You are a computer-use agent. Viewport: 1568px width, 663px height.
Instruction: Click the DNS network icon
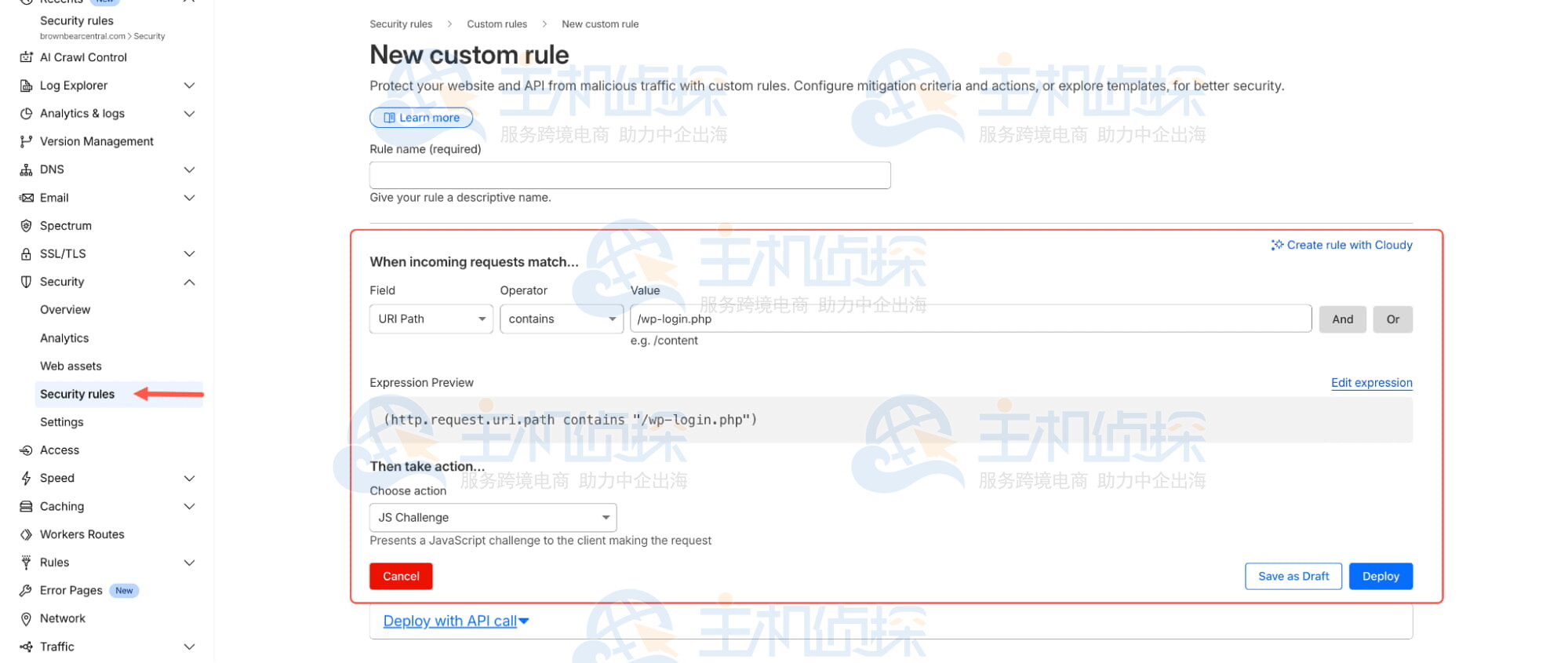[x=26, y=169]
